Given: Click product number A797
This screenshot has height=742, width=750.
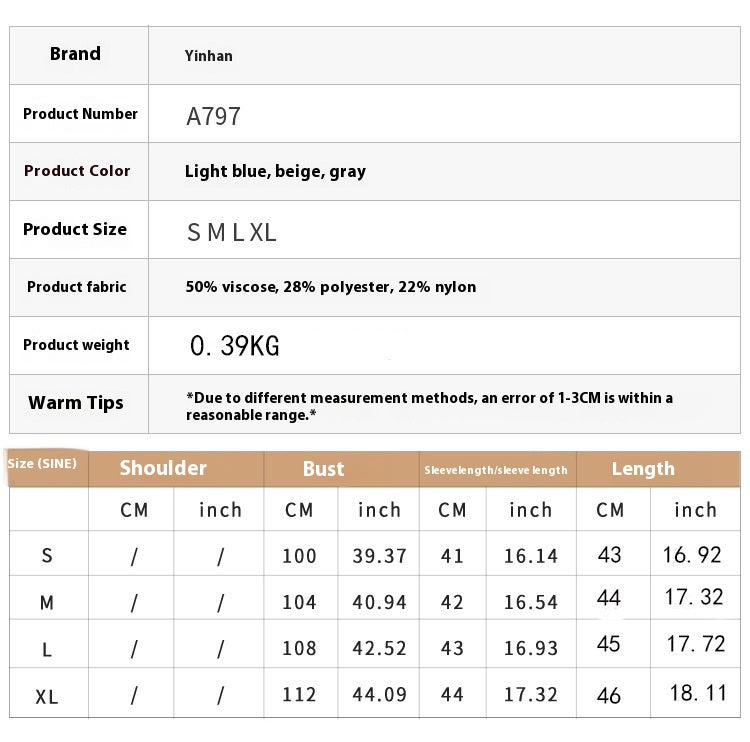Looking at the screenshot, I should (213, 116).
